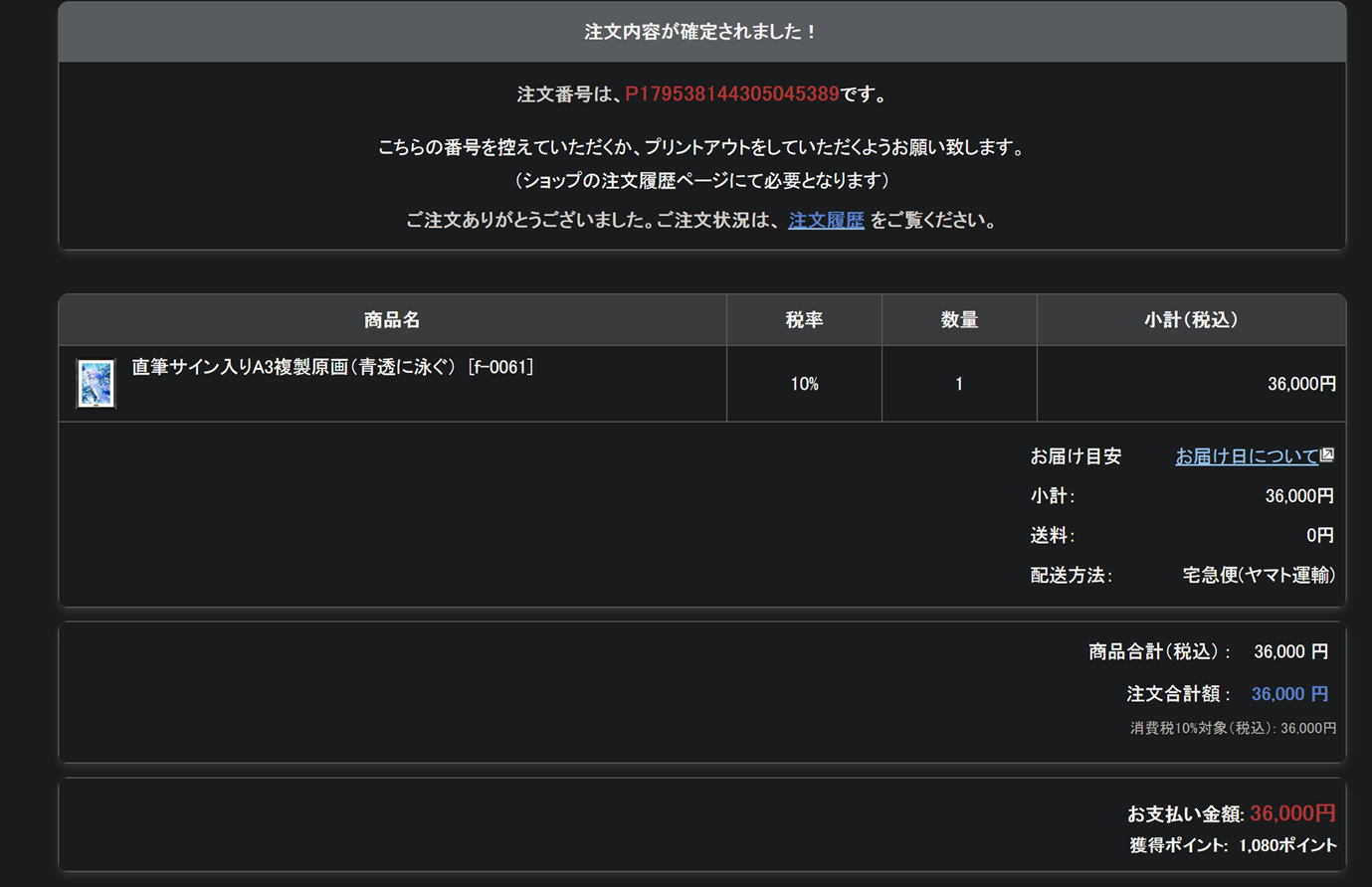Click the red order number P179538144305045389

pyautogui.click(x=731, y=94)
